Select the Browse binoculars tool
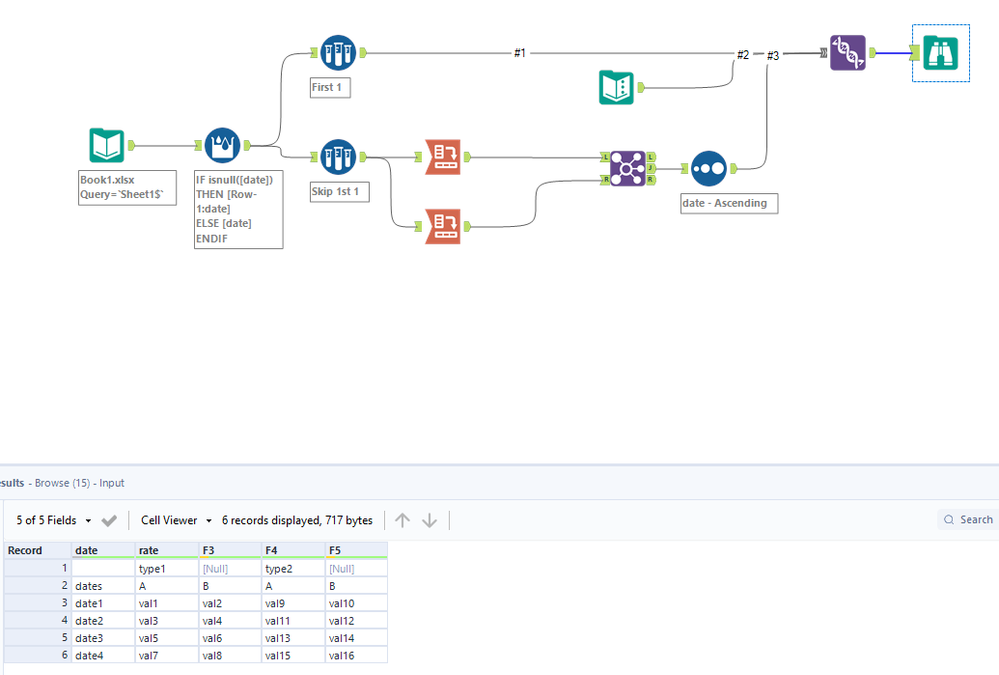999x675 pixels. pyautogui.click(x=940, y=53)
